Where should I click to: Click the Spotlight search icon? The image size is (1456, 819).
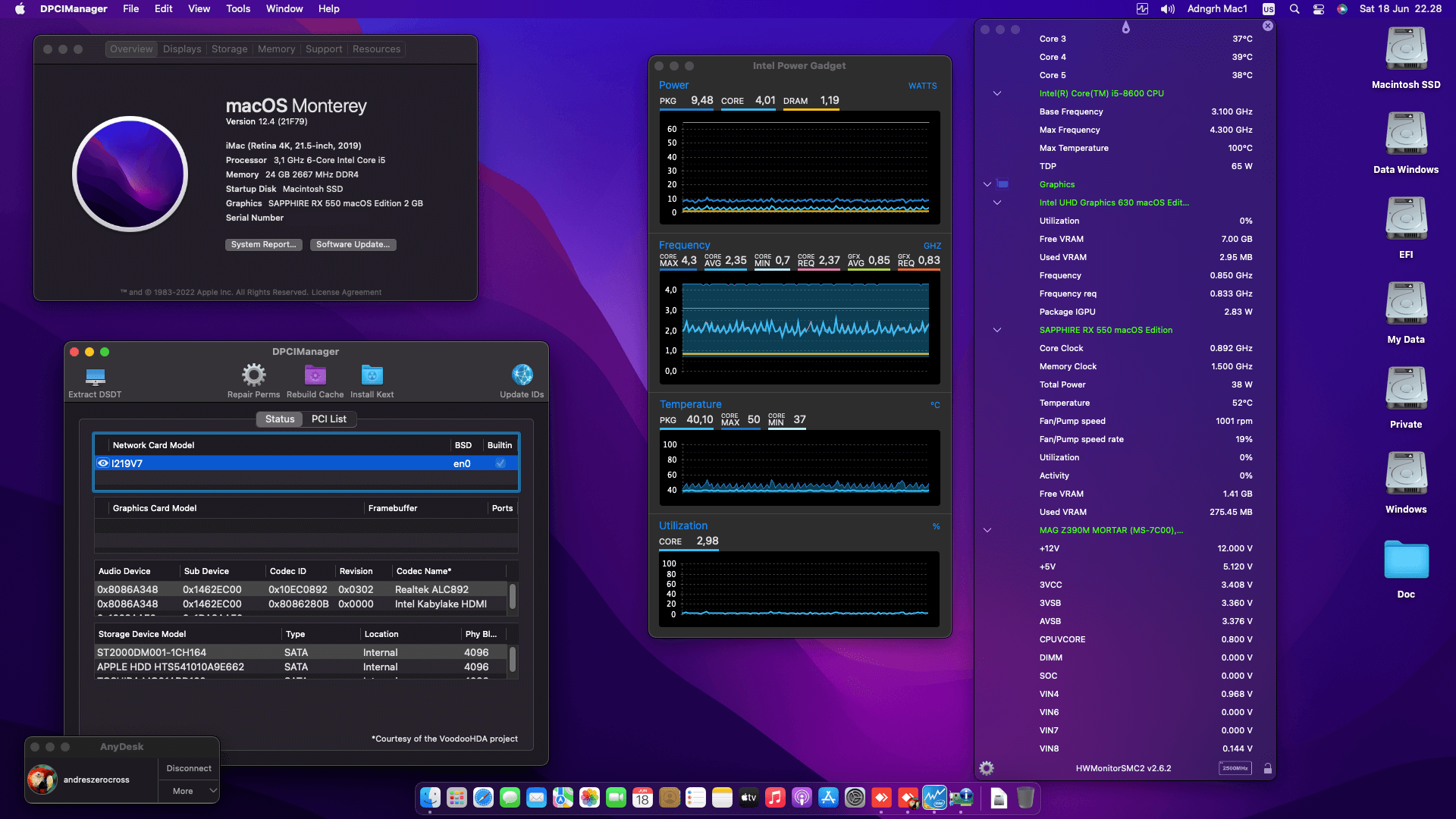point(1294,9)
